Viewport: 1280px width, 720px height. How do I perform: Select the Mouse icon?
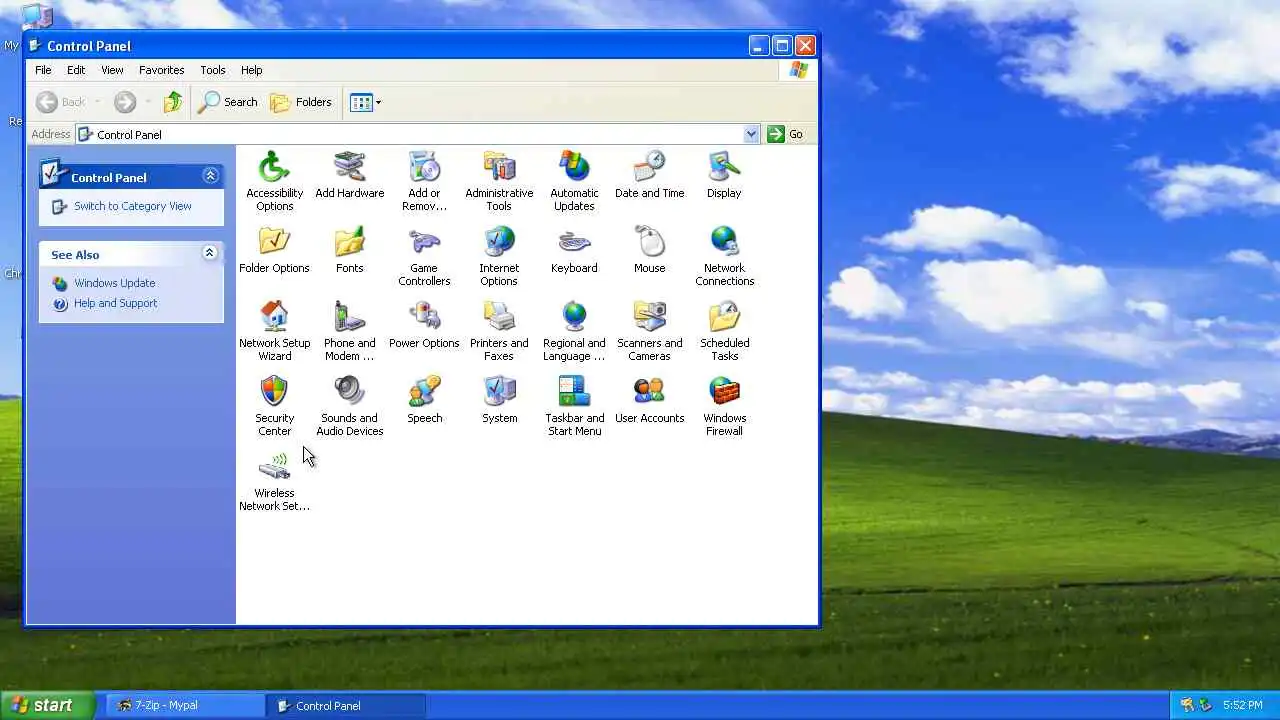649,250
